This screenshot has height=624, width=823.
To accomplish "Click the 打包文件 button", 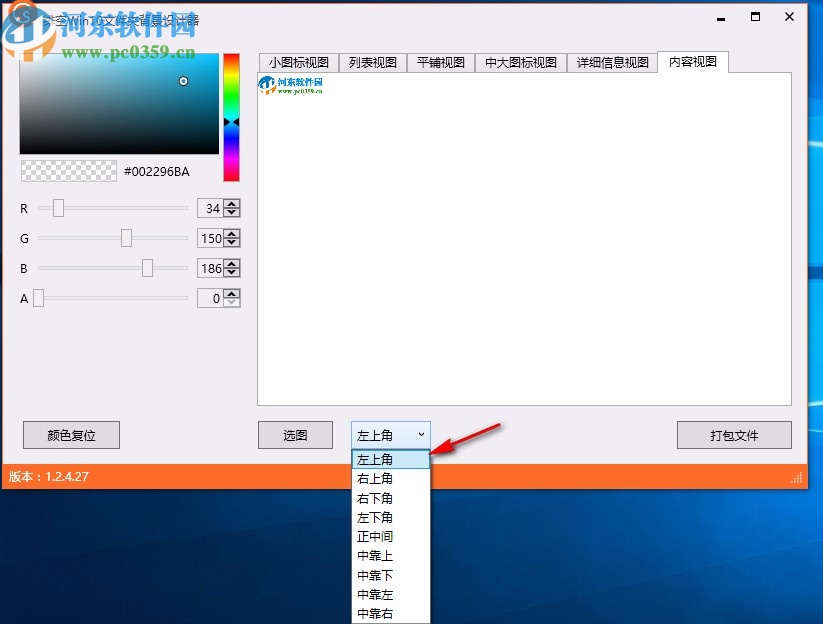I will [x=735, y=435].
